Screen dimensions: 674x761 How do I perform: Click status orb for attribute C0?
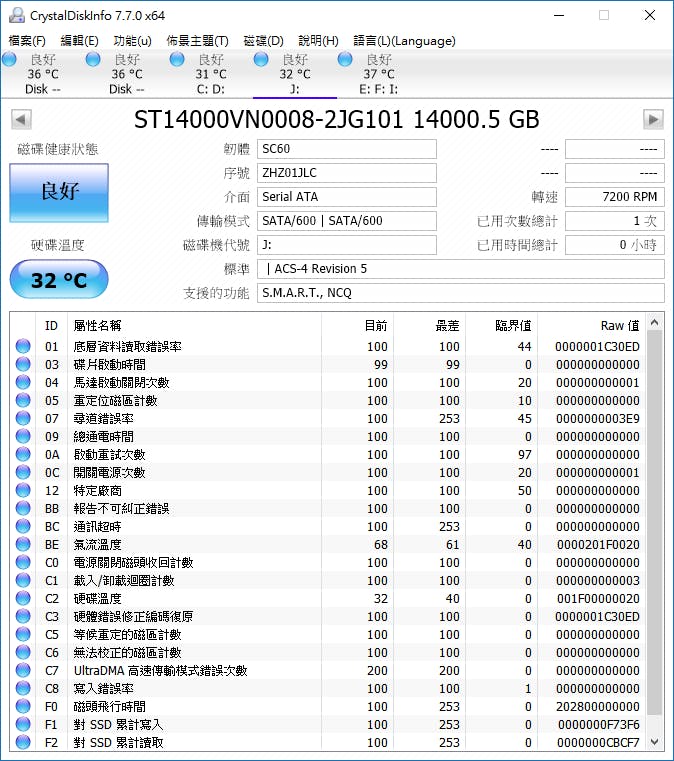[23, 562]
